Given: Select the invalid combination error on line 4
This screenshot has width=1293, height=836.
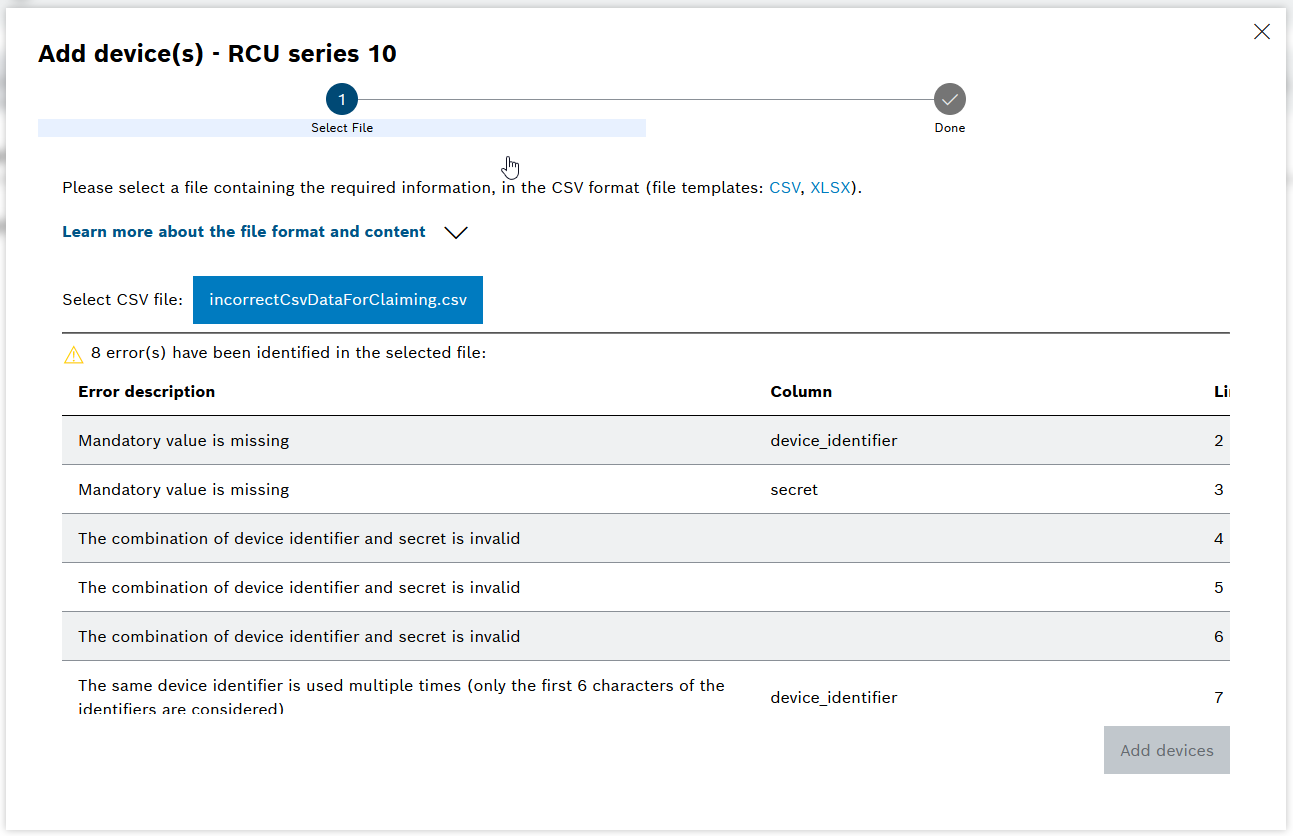Looking at the screenshot, I should point(299,539).
